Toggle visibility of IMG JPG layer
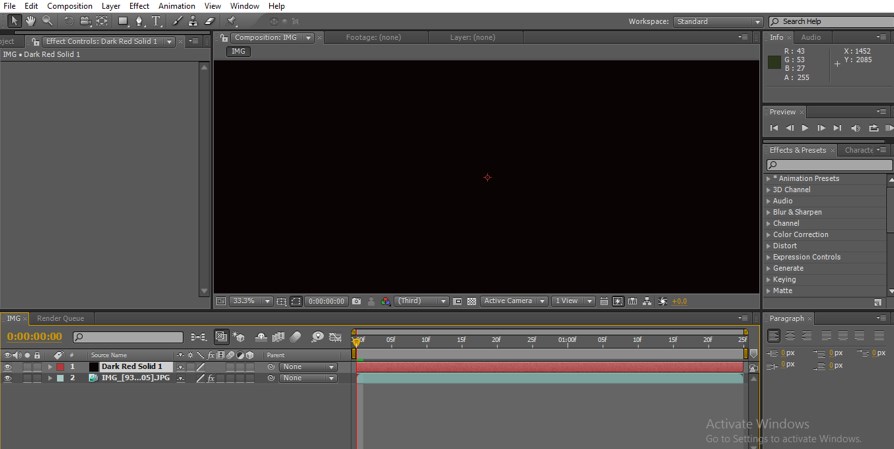The image size is (894, 449). tap(7, 379)
